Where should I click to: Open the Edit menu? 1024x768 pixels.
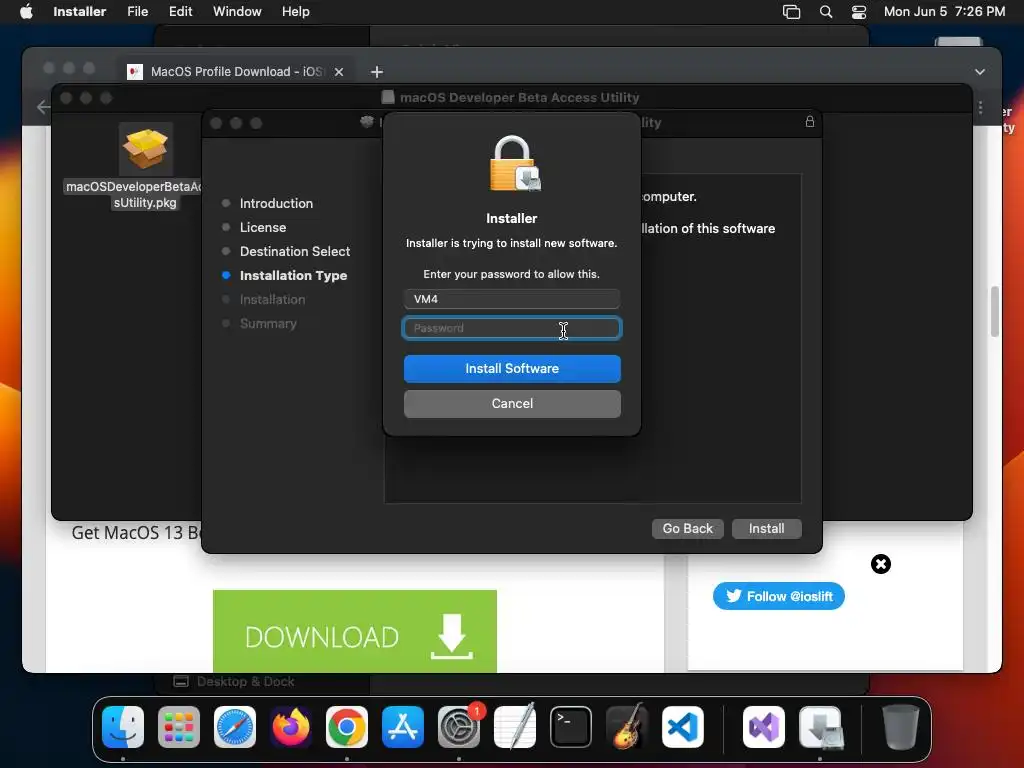[x=180, y=12]
